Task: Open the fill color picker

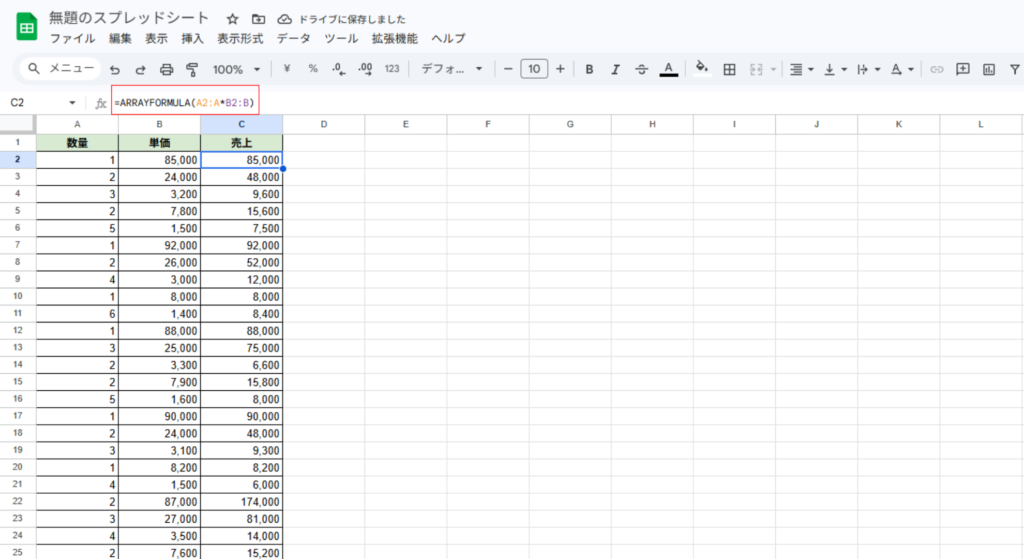Action: click(x=701, y=69)
